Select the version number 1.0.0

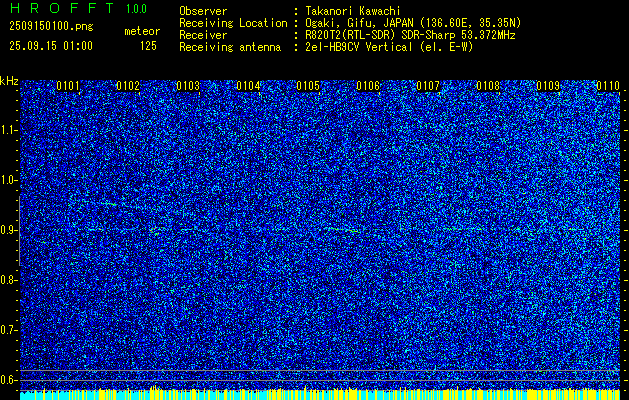pyautogui.click(x=136, y=9)
